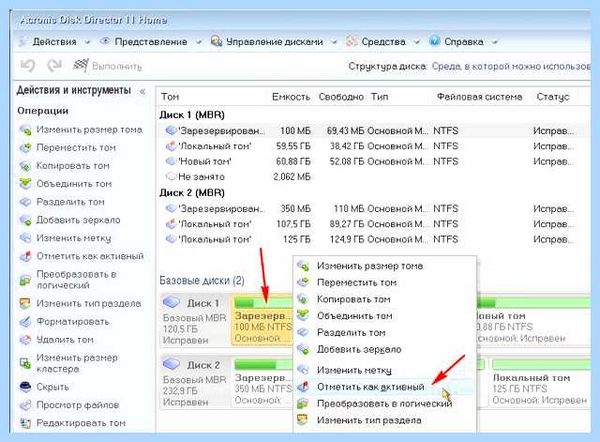Choose Изменить размер тома in context menu
This screenshot has width=600, height=442.
[385, 266]
